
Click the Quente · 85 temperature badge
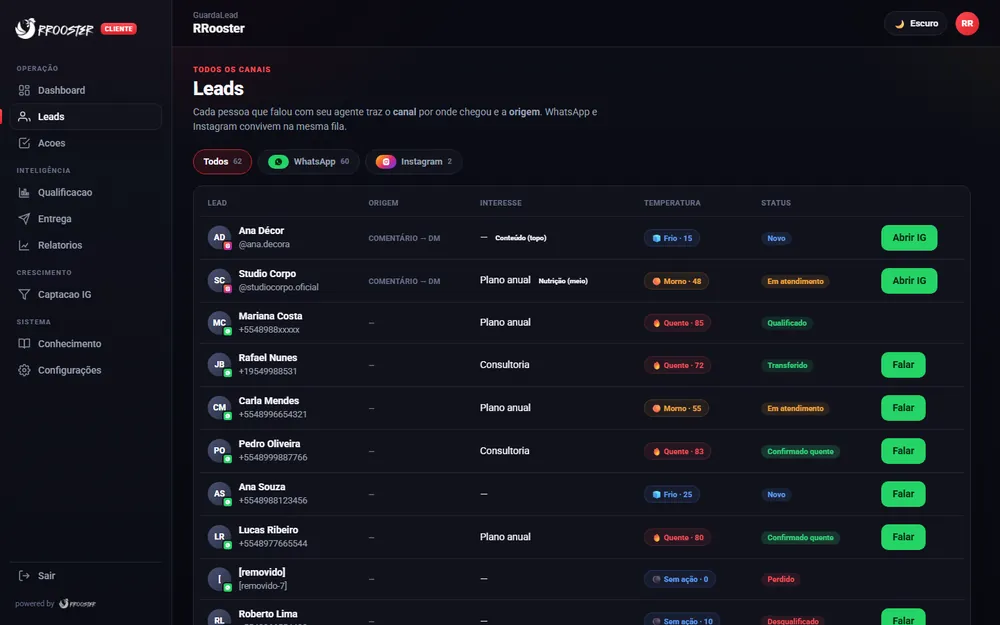click(677, 323)
